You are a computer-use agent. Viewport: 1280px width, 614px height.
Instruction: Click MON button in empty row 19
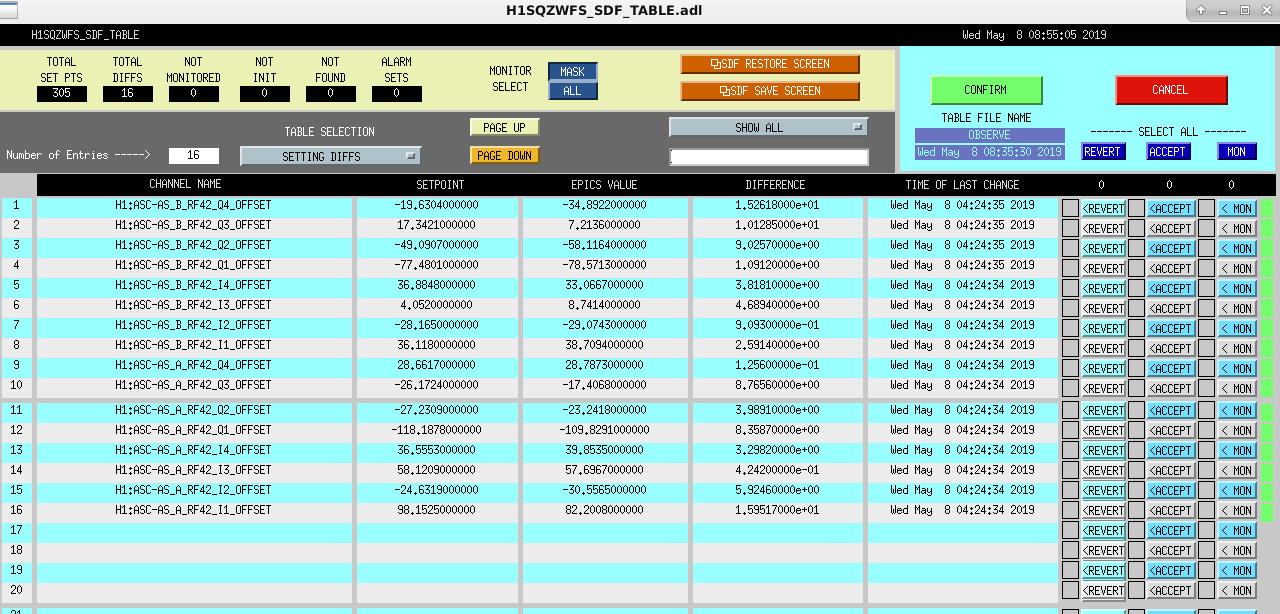[x=1237, y=570]
